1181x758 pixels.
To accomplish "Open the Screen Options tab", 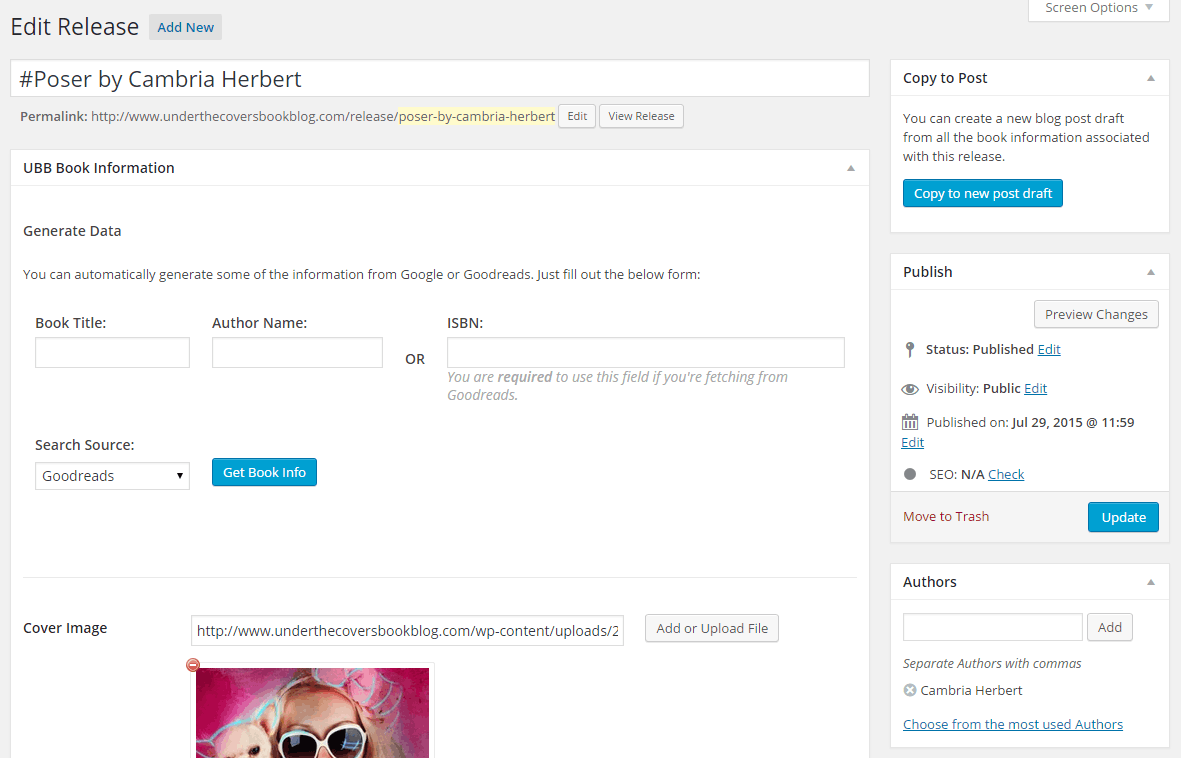I will click(x=1098, y=9).
